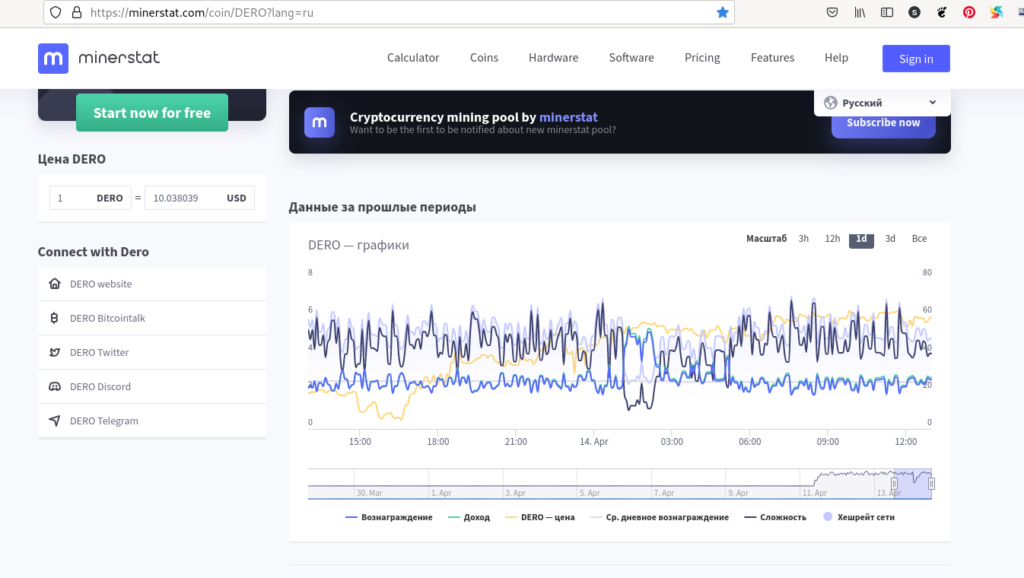
Task: Click the left range navigator handle
Action: [894, 483]
